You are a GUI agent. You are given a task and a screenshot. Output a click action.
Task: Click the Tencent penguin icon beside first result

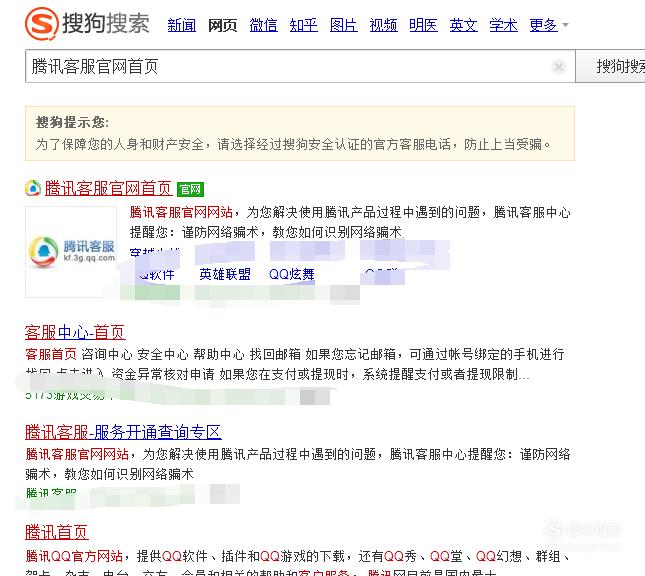(x=33, y=188)
